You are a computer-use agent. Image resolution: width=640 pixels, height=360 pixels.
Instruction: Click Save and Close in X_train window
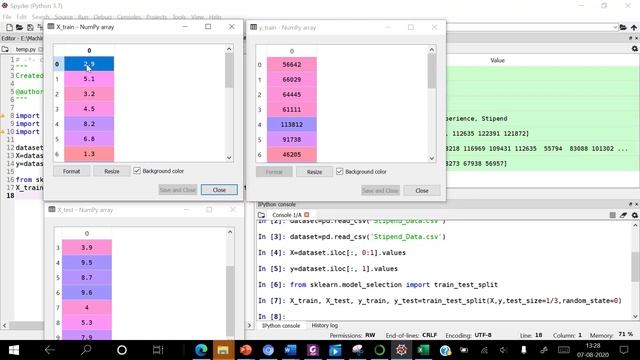coord(178,190)
